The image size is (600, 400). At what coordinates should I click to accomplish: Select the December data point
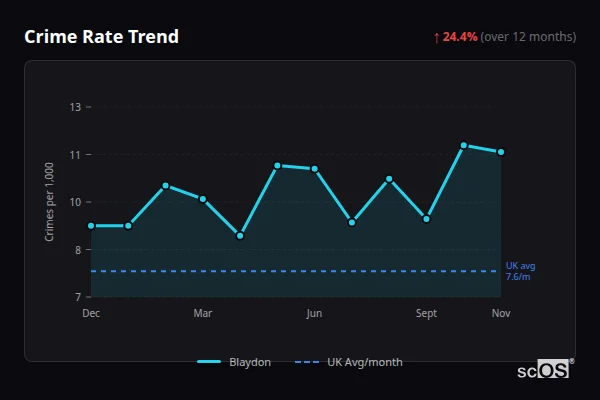(91, 226)
